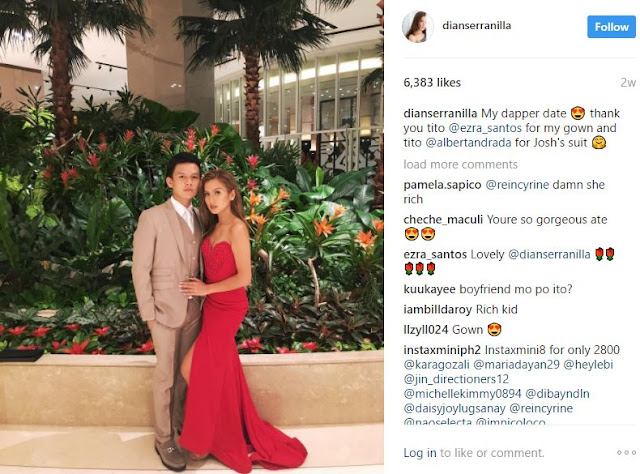Click the 2w post timestamp
The image size is (640, 474).
[628, 82]
